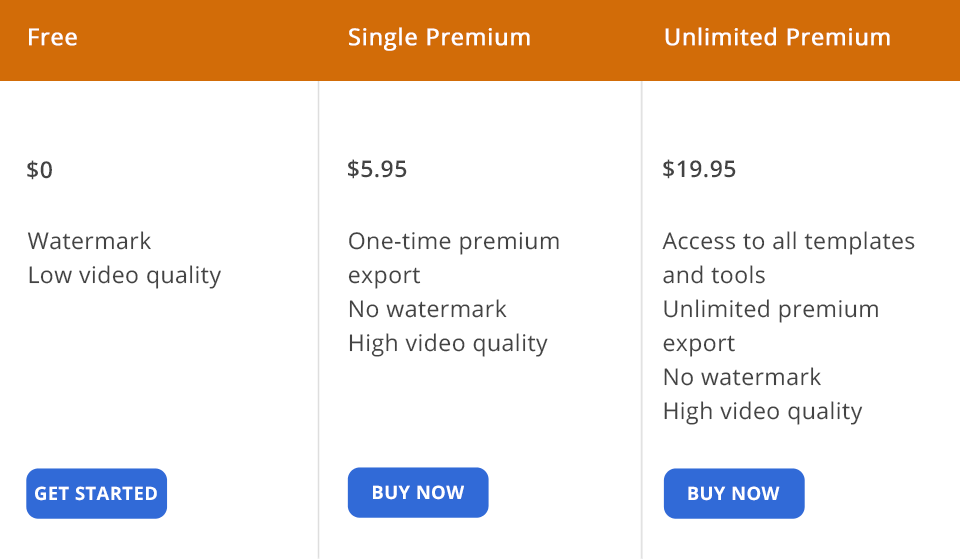Click the $19.95 price

(x=699, y=169)
